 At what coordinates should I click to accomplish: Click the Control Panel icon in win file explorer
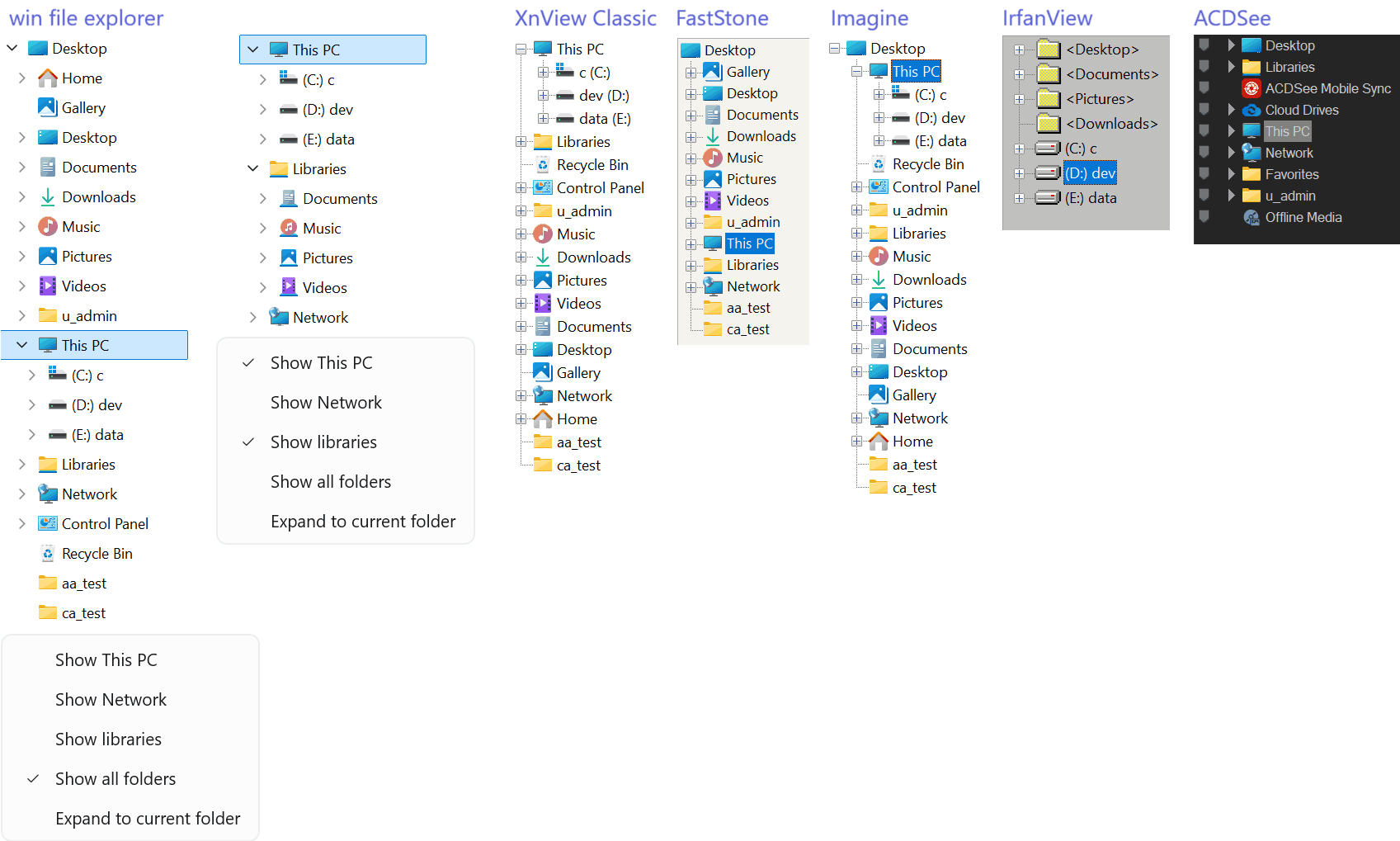[x=48, y=524]
